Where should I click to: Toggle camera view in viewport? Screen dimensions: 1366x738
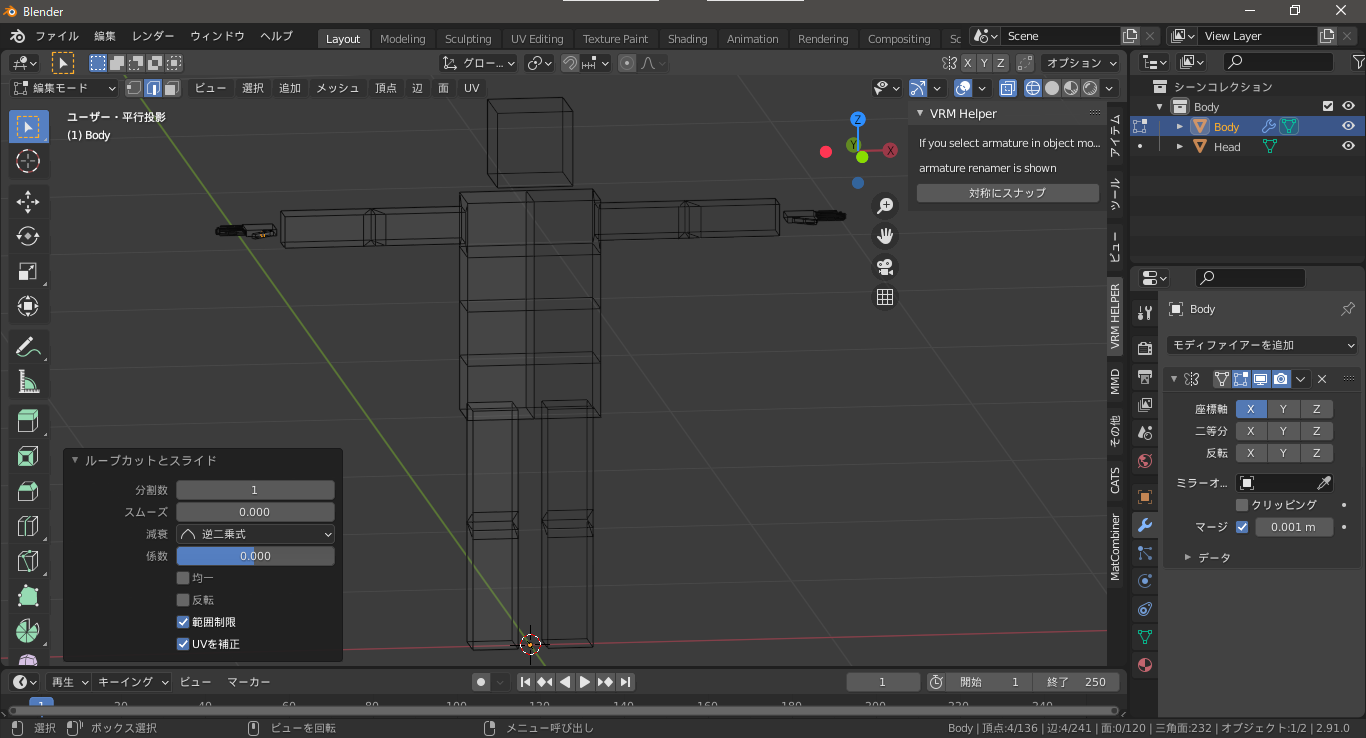coord(885,267)
